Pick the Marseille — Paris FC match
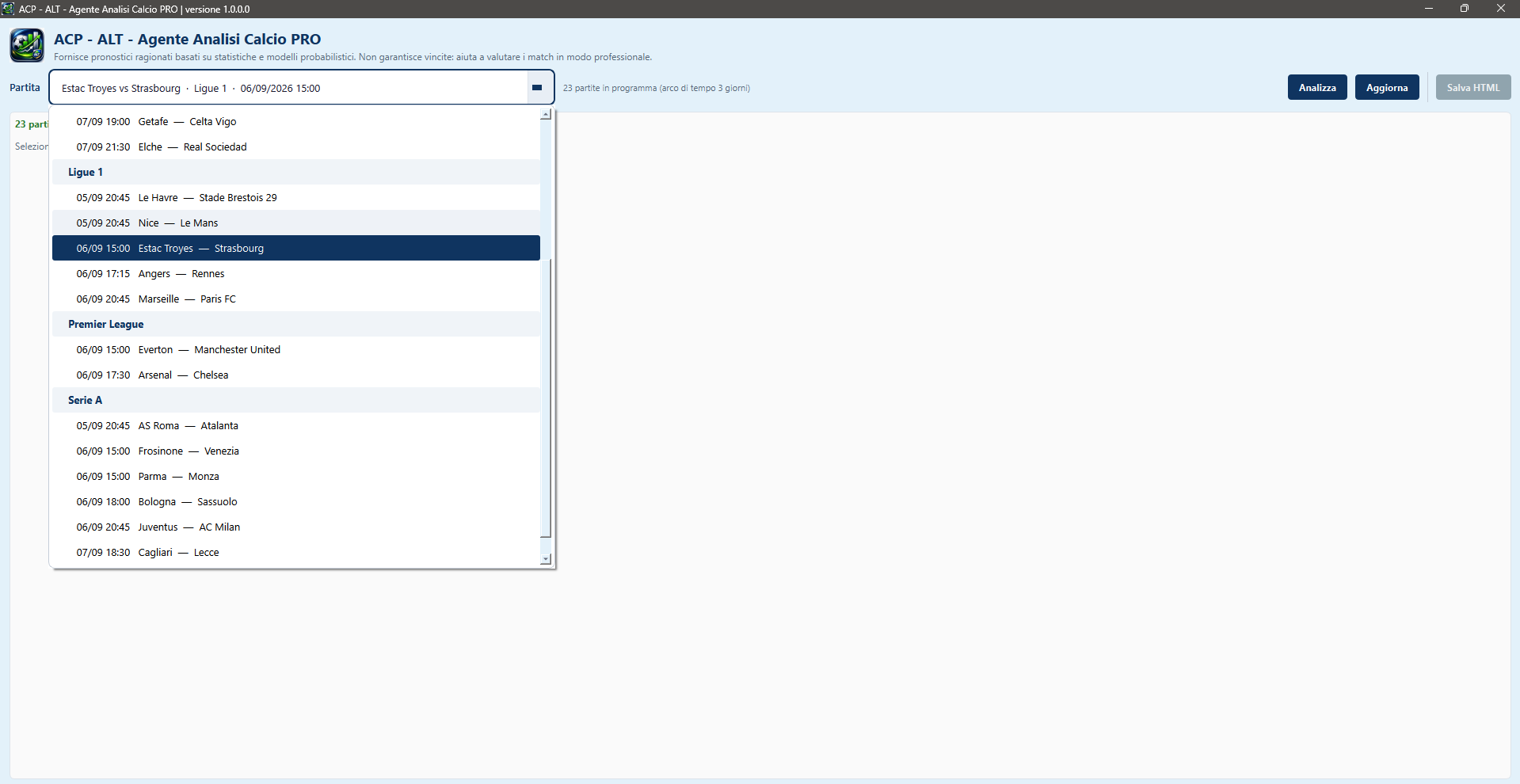The image size is (1520, 784). click(296, 299)
